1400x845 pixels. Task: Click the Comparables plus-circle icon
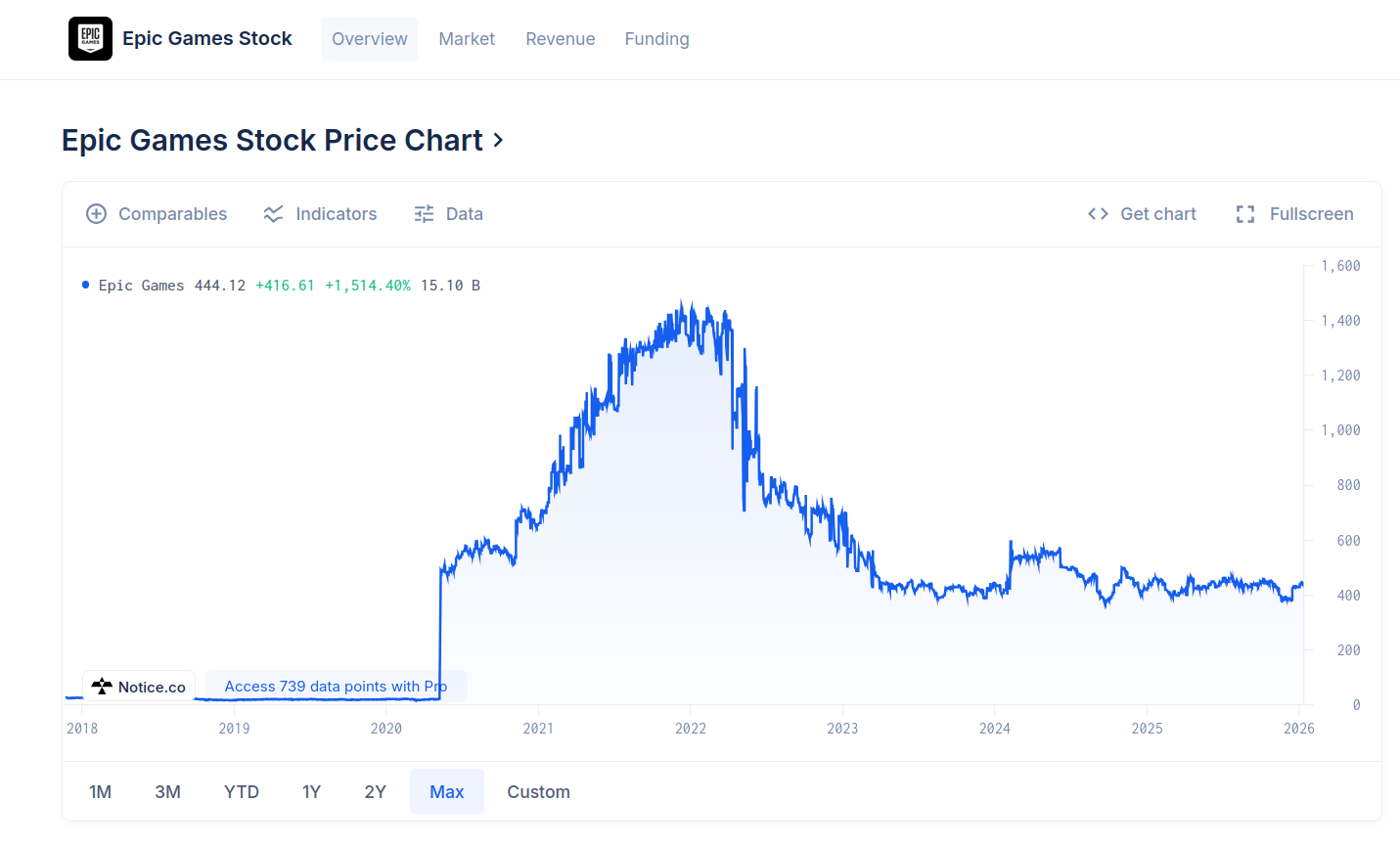(x=96, y=214)
